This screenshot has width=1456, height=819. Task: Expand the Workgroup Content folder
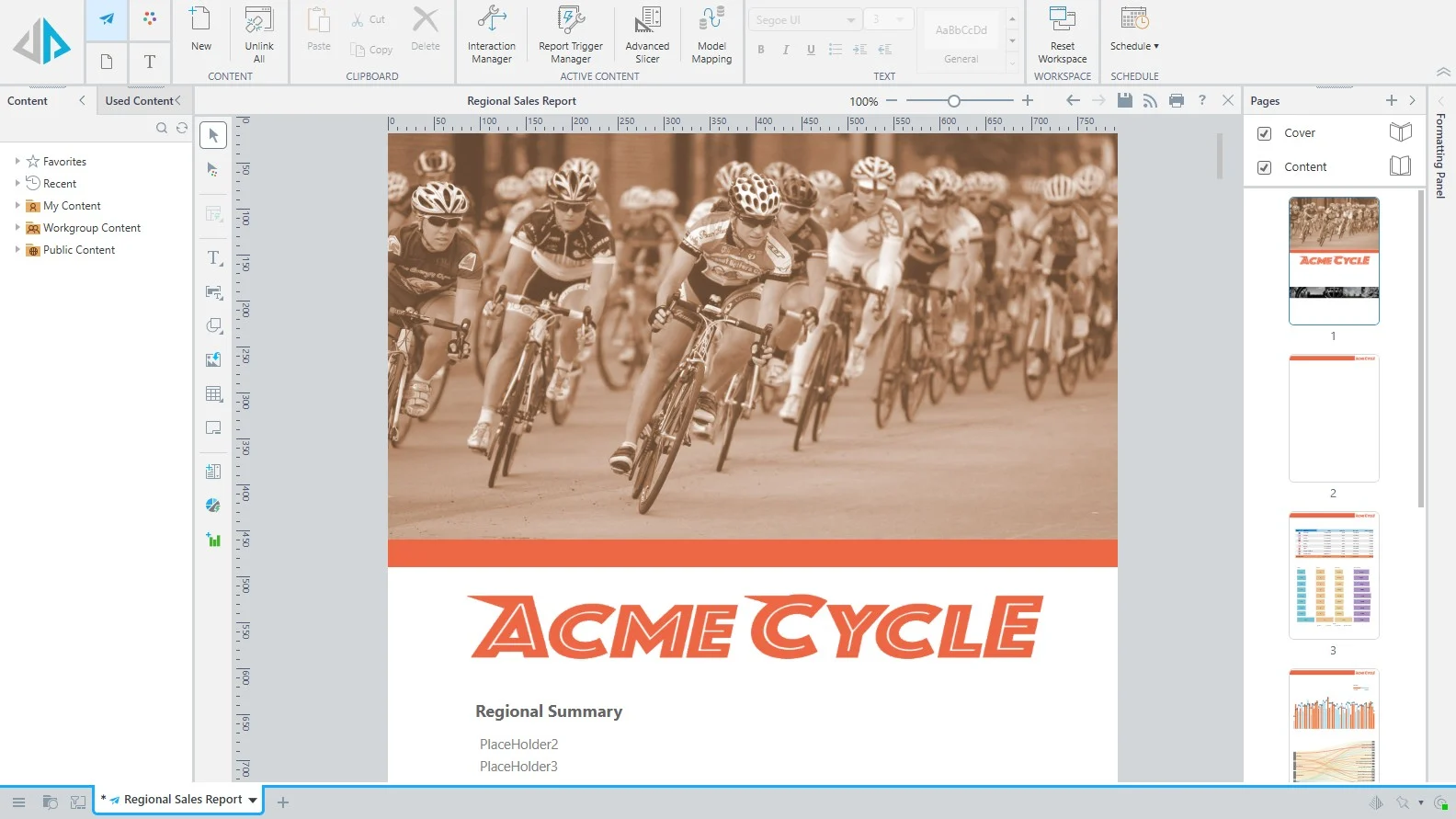[x=17, y=227]
